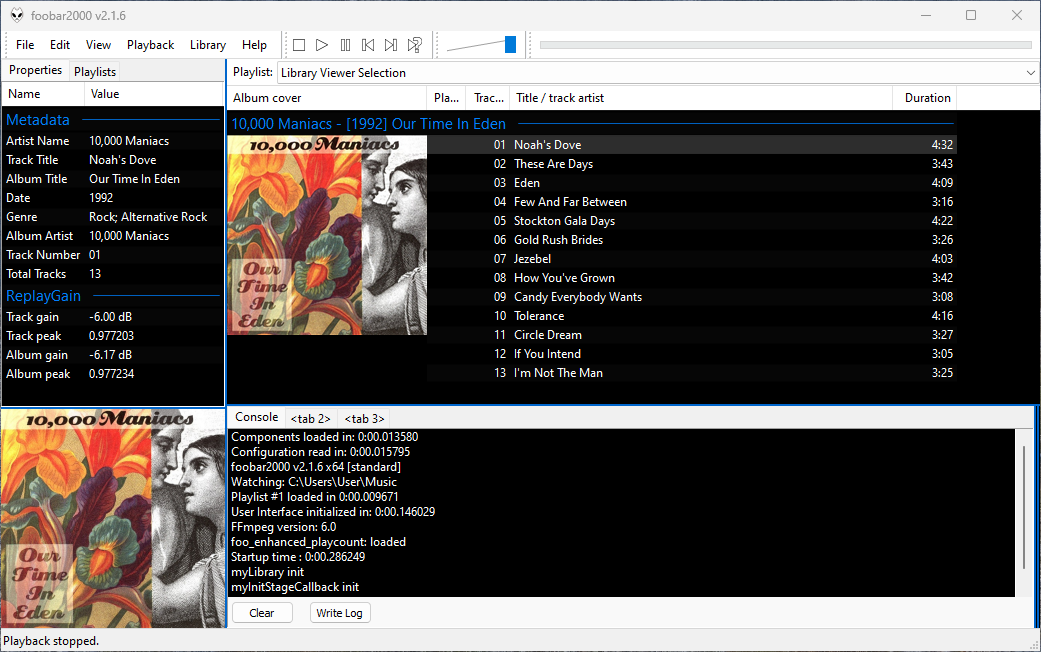Click album cover art in playlist
Viewport: 1041px width, 652px height.
coord(327,235)
